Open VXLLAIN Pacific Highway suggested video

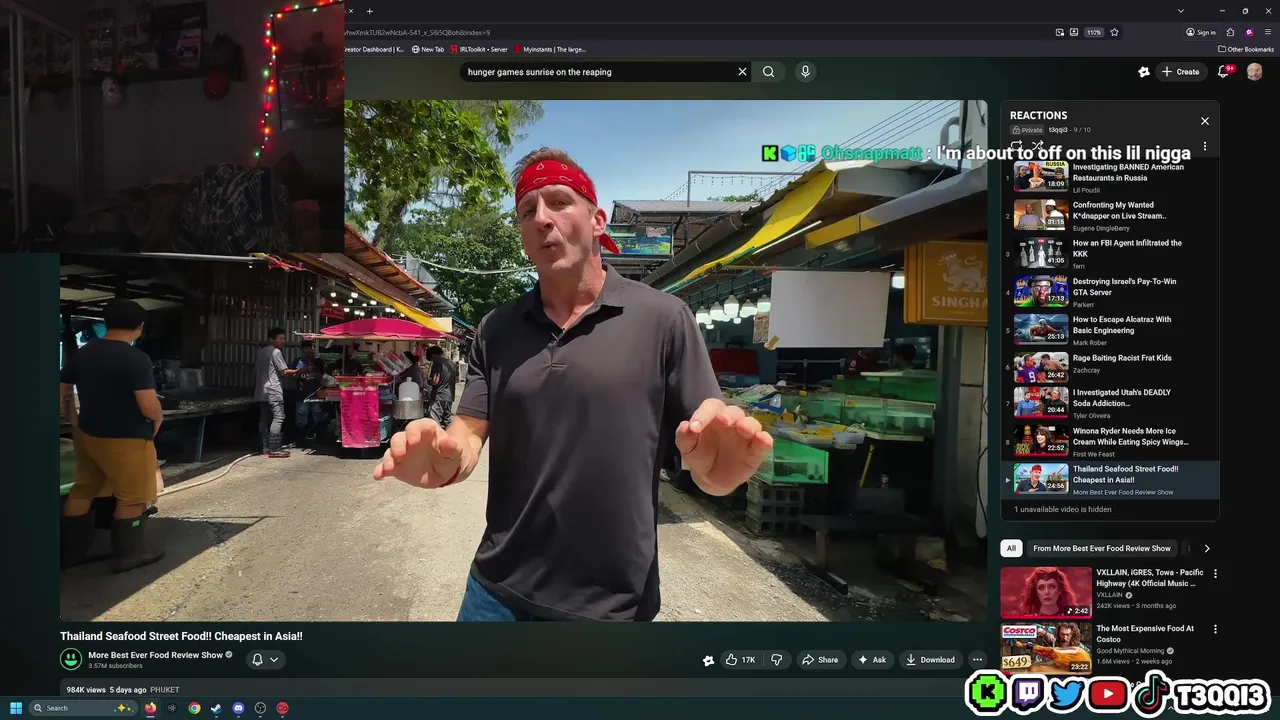tap(1102, 592)
